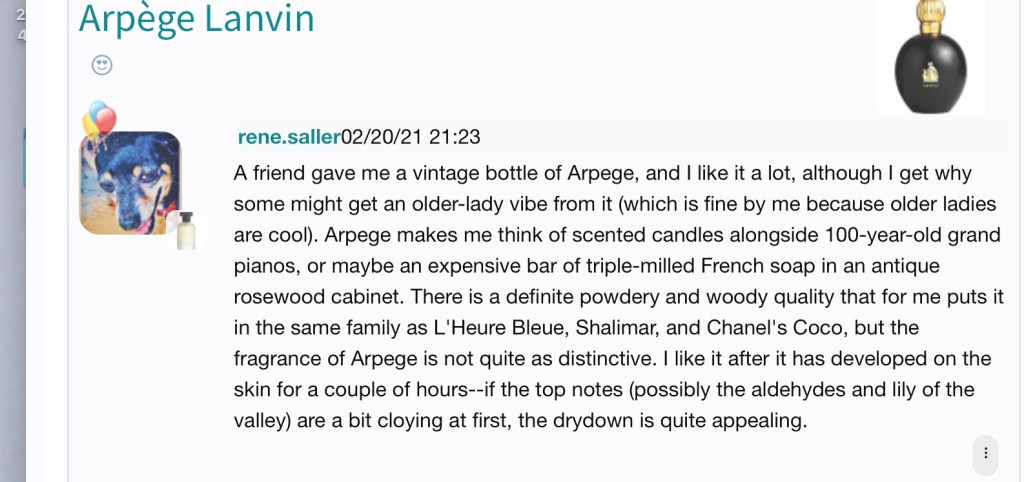Click the review timestamp 02/20/21 21:23
1024x482 pixels.
pyautogui.click(x=411, y=137)
